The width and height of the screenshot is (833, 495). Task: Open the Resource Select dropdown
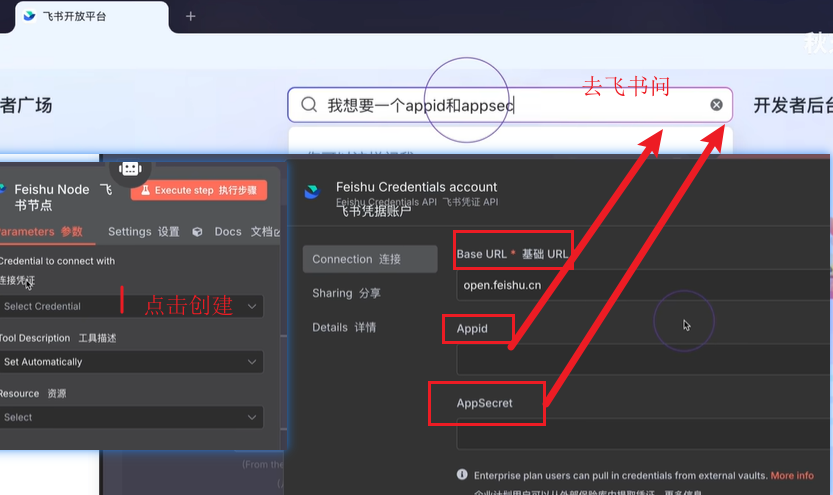pyautogui.click(x=131, y=417)
